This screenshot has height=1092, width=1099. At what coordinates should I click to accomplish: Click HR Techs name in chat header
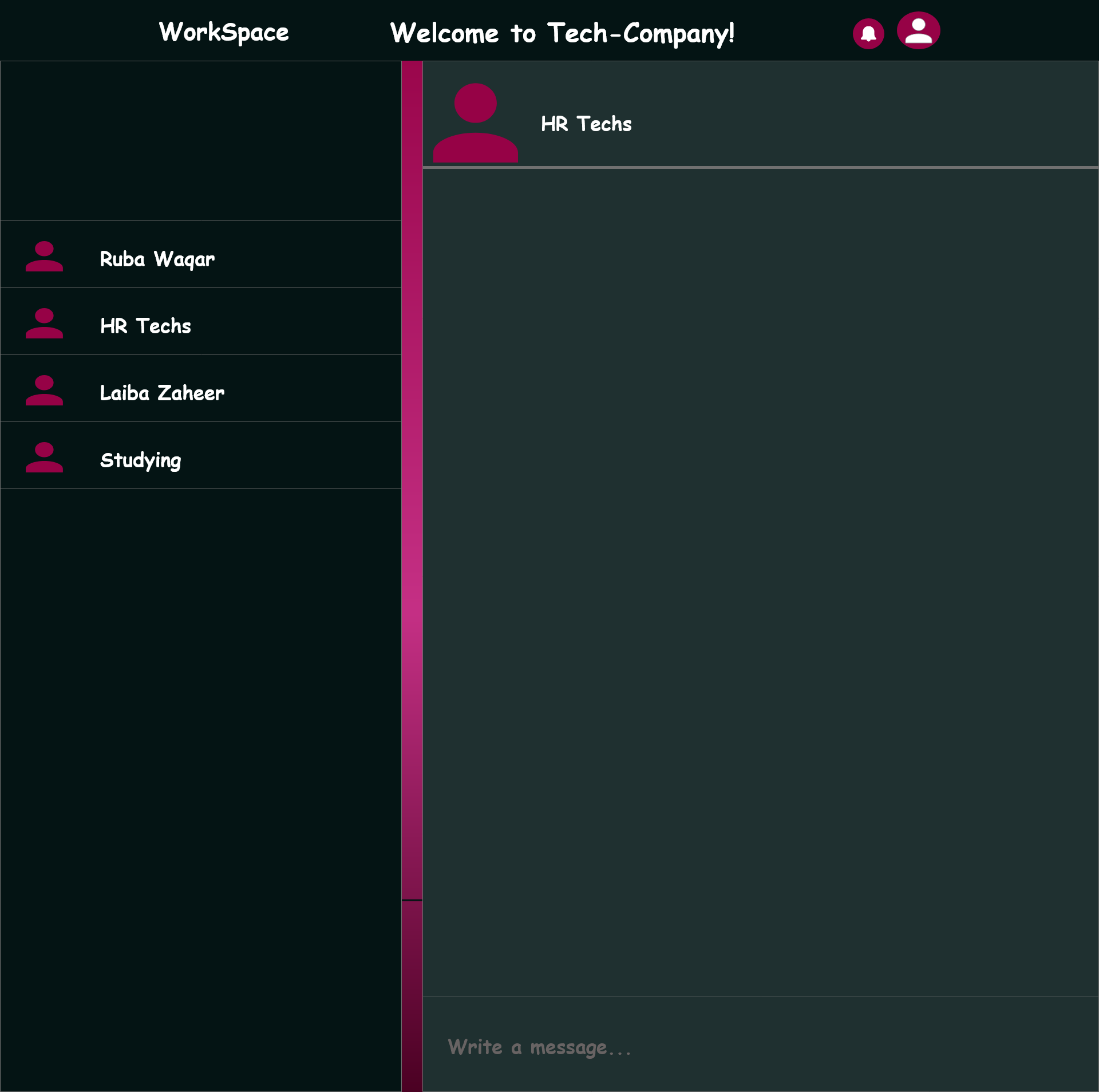[586, 124]
